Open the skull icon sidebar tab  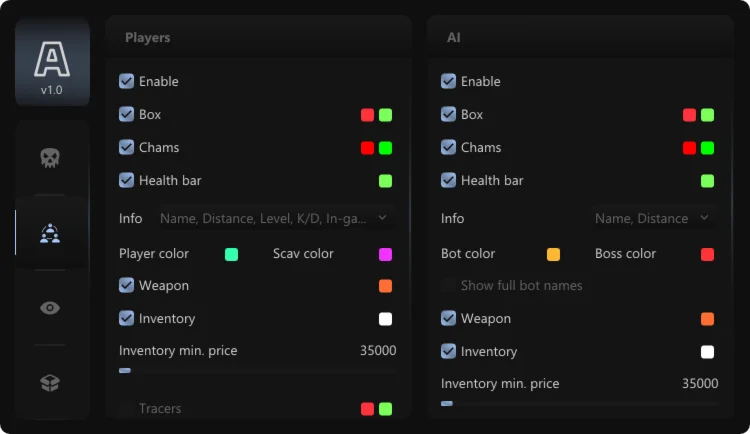50,158
